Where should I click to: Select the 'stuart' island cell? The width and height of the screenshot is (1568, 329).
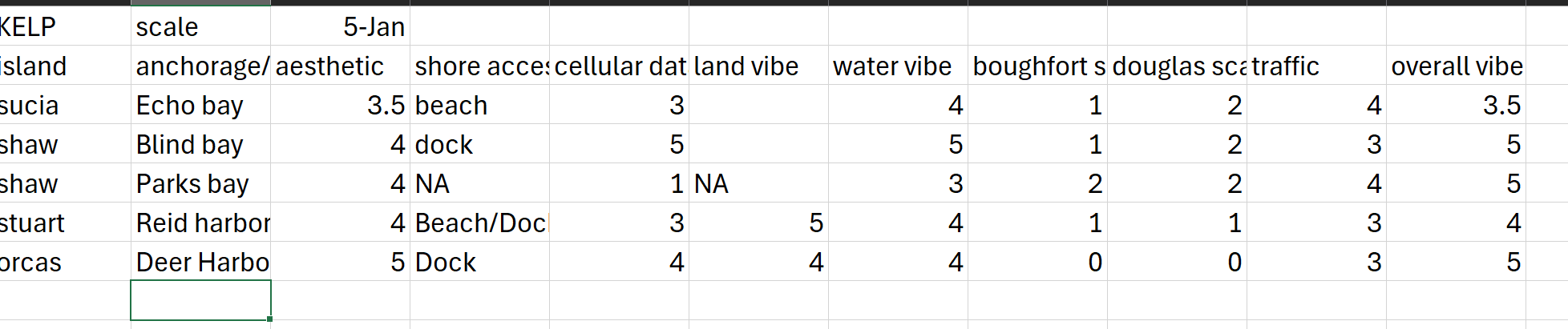(65, 223)
